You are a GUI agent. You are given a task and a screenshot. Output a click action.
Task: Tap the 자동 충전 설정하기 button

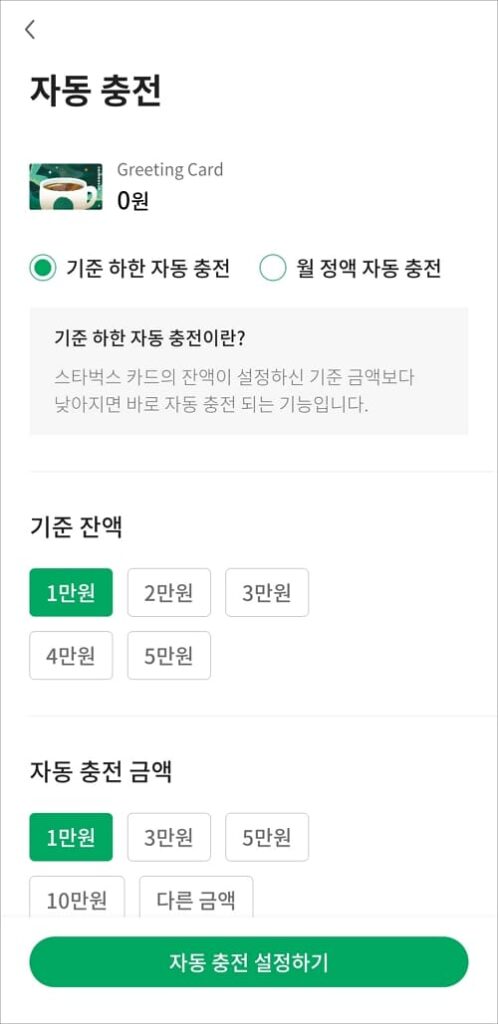249,962
